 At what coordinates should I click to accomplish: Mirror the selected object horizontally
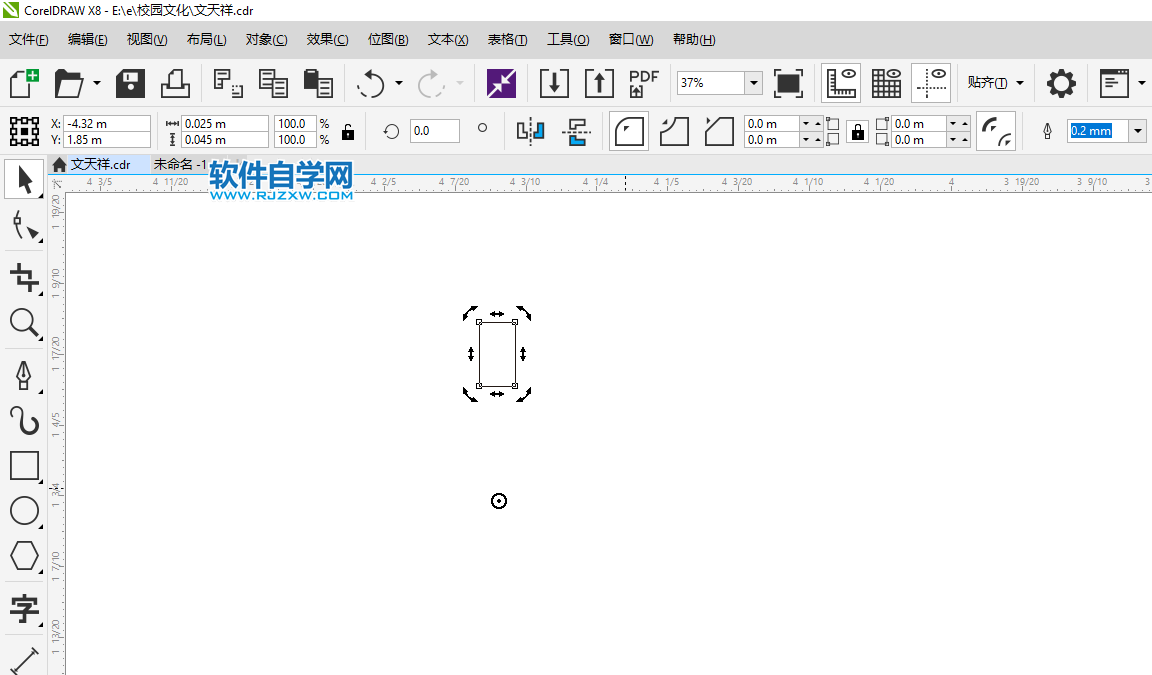click(x=531, y=131)
